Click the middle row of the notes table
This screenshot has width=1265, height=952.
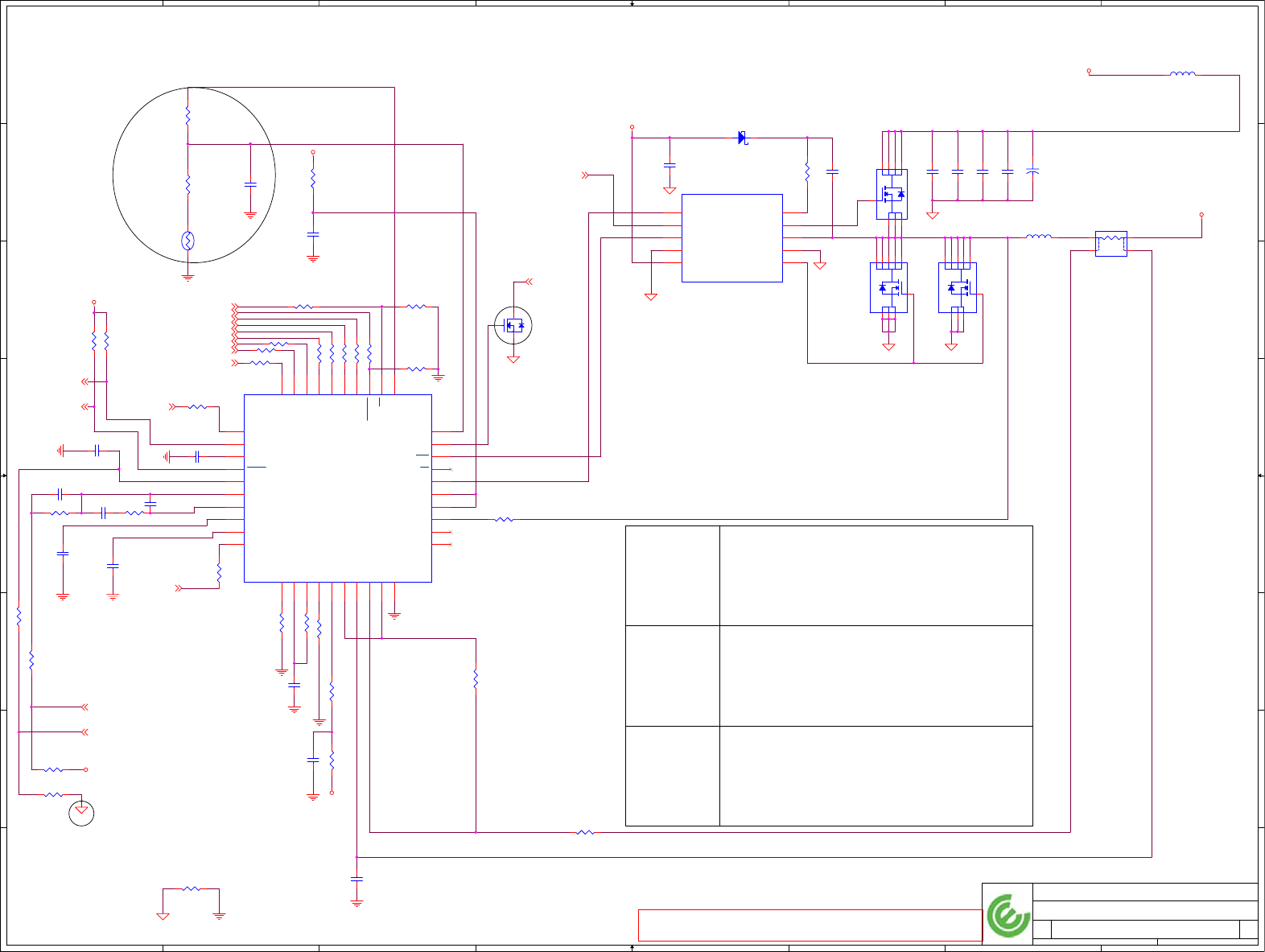[x=829, y=676]
